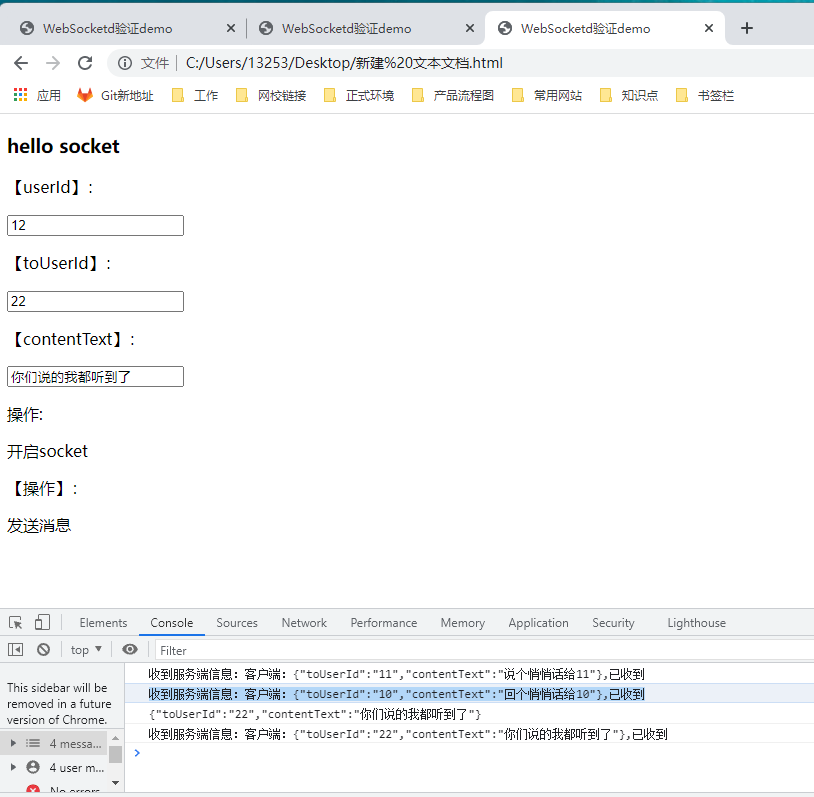Hide the console sidebar with the panel icon
This screenshot has height=797, width=814.
click(x=16, y=650)
